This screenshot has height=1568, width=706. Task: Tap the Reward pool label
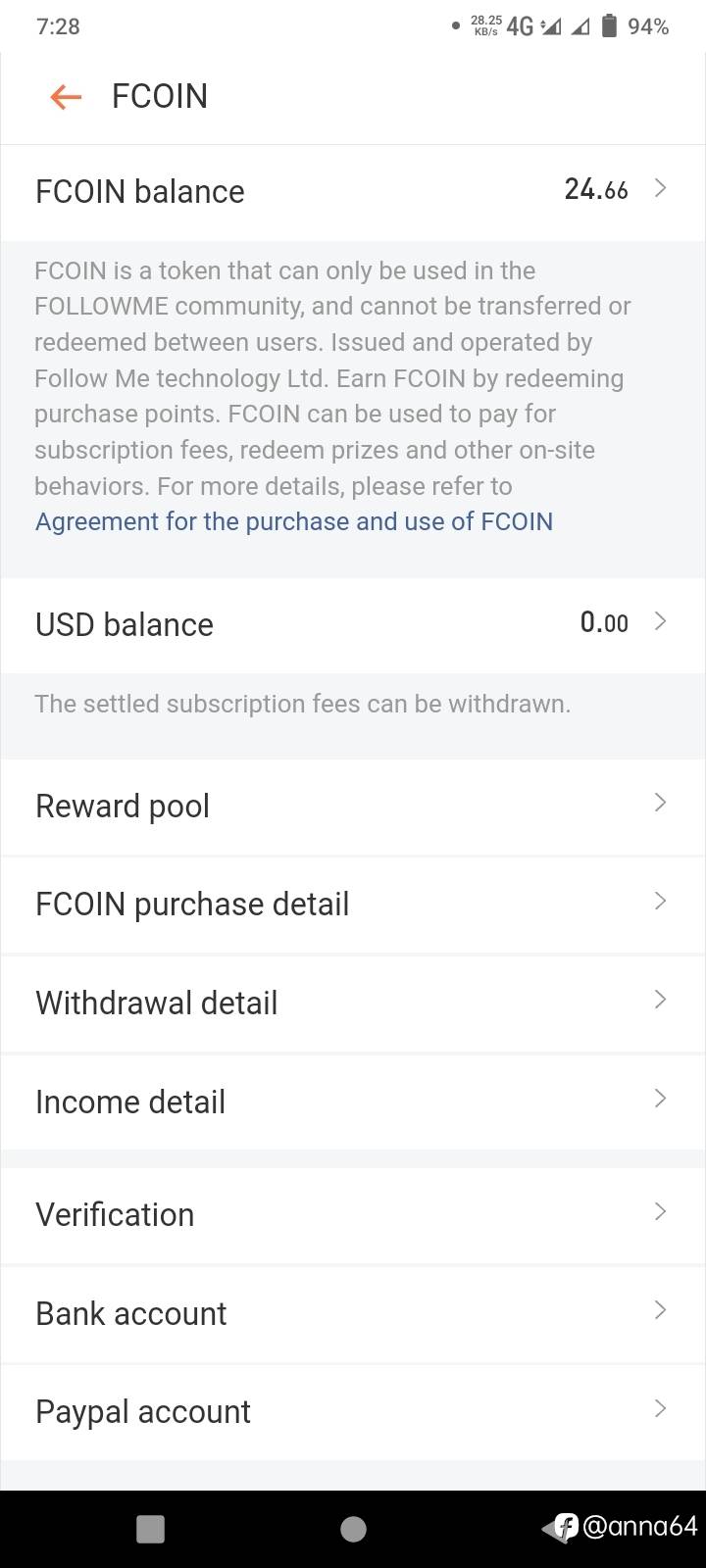pos(123,806)
